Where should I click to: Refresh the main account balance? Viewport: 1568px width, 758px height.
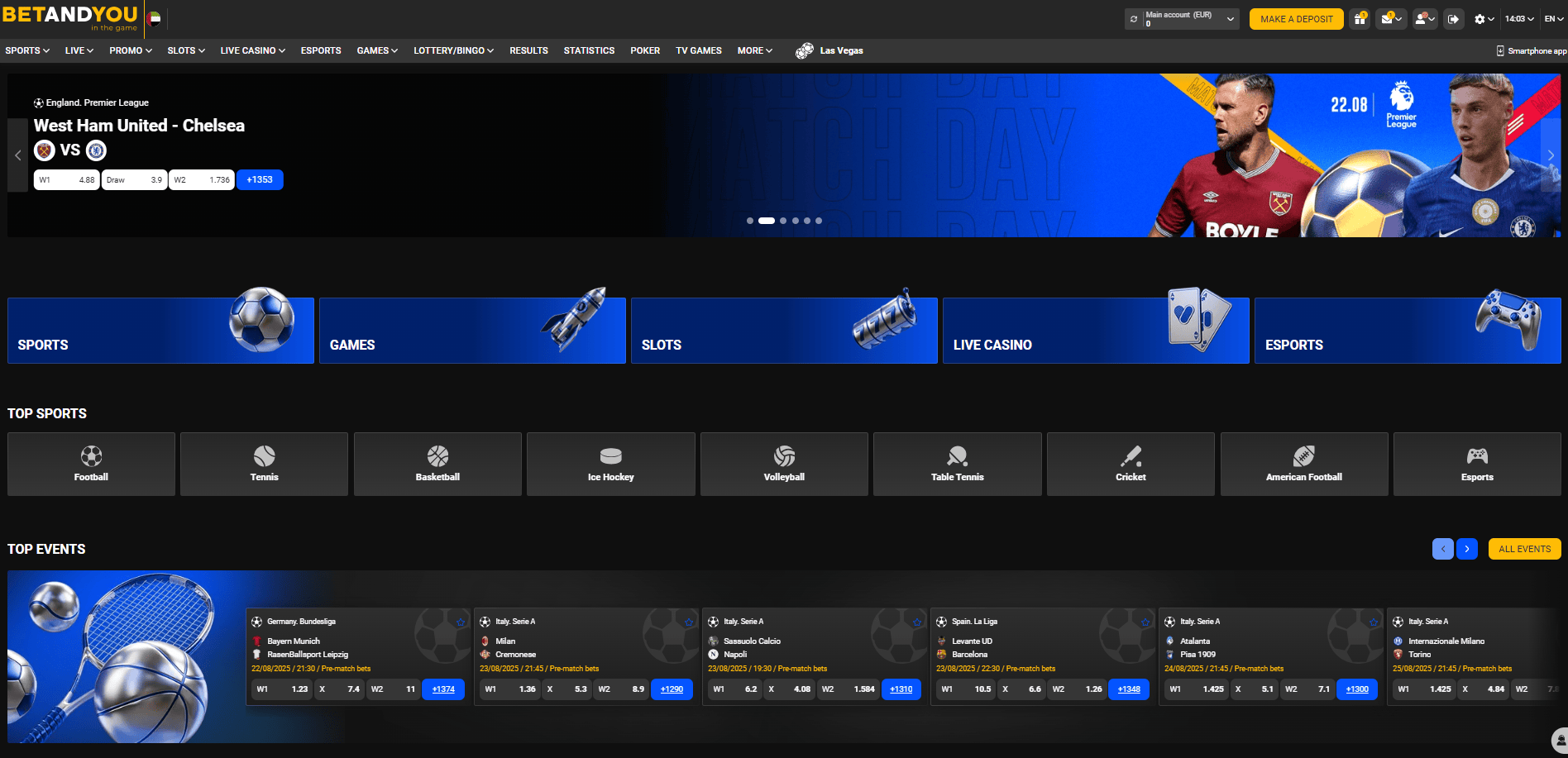(x=1134, y=19)
